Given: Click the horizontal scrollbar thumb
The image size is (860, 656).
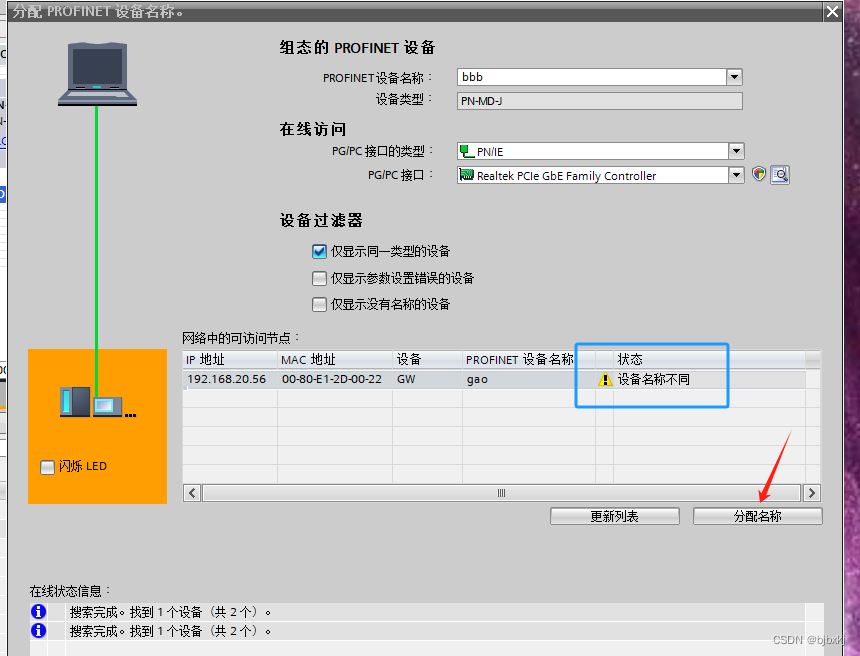Looking at the screenshot, I should click(501, 493).
